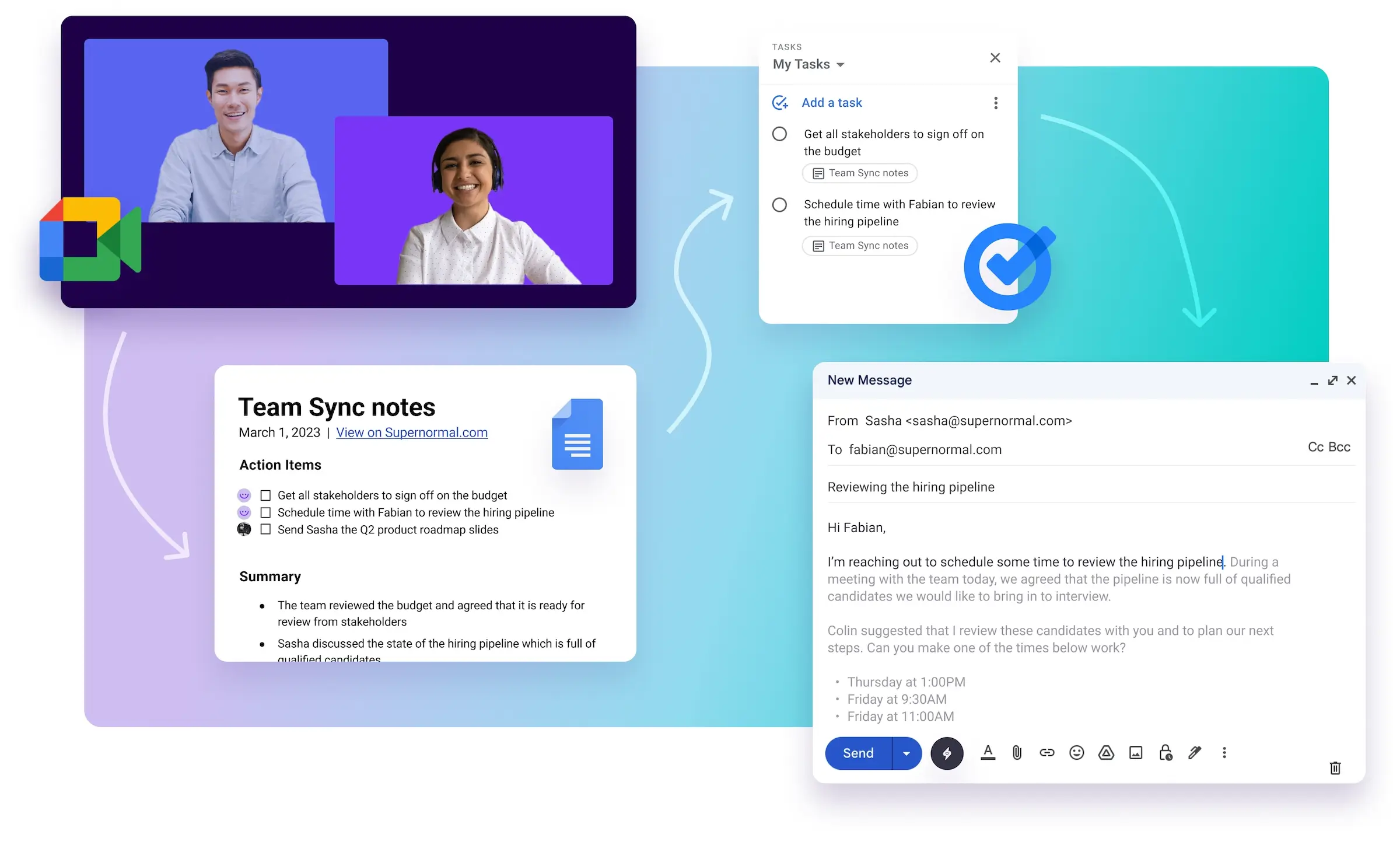Click the insert link icon
Viewport: 1400px width, 845px height.
[x=1046, y=753]
